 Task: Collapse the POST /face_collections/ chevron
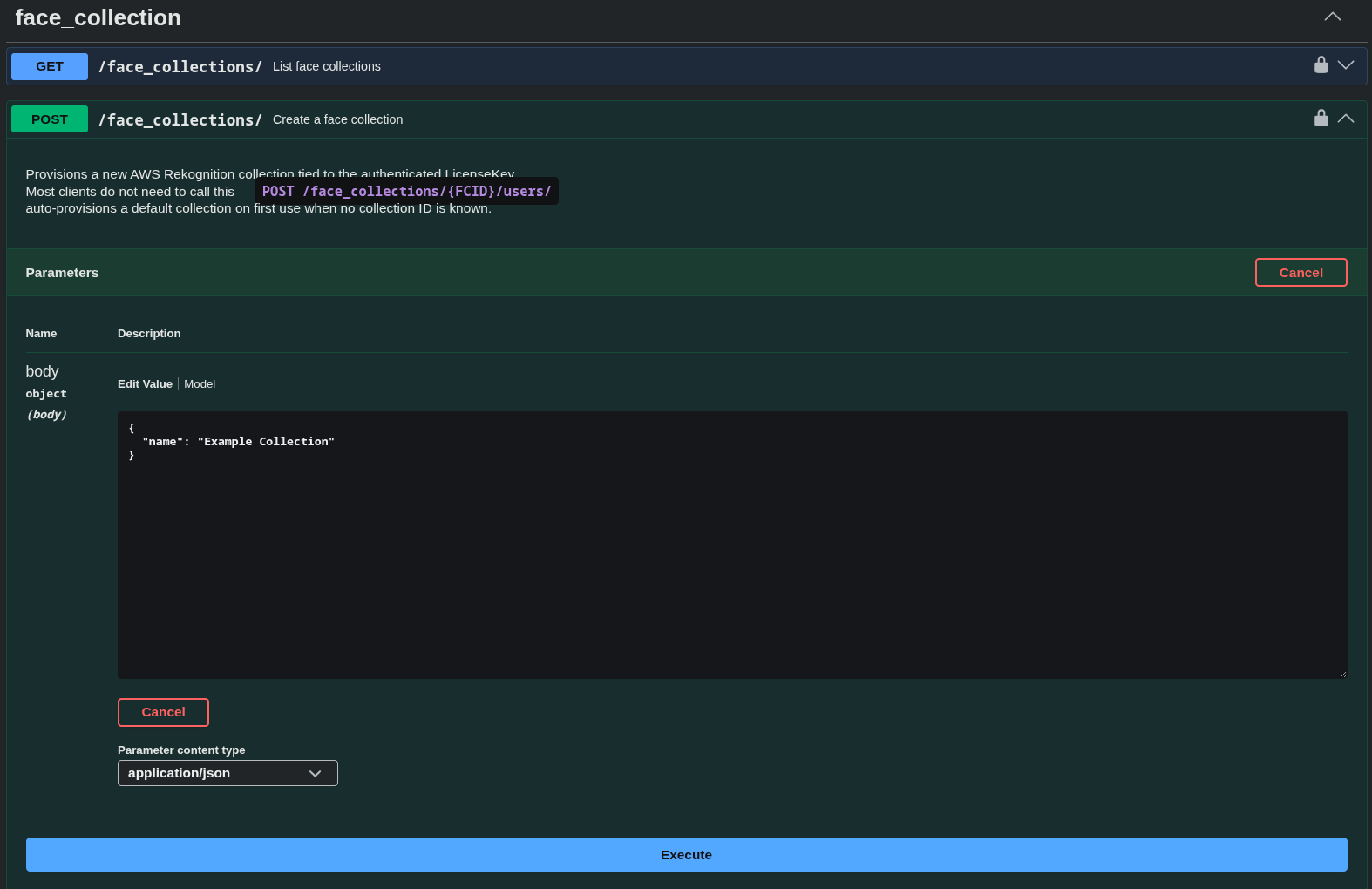(x=1346, y=119)
